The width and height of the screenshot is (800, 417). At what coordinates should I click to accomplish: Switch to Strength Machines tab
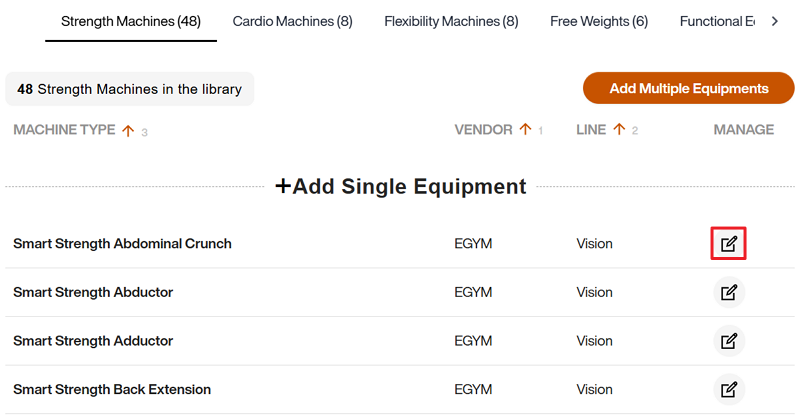pyautogui.click(x=131, y=21)
